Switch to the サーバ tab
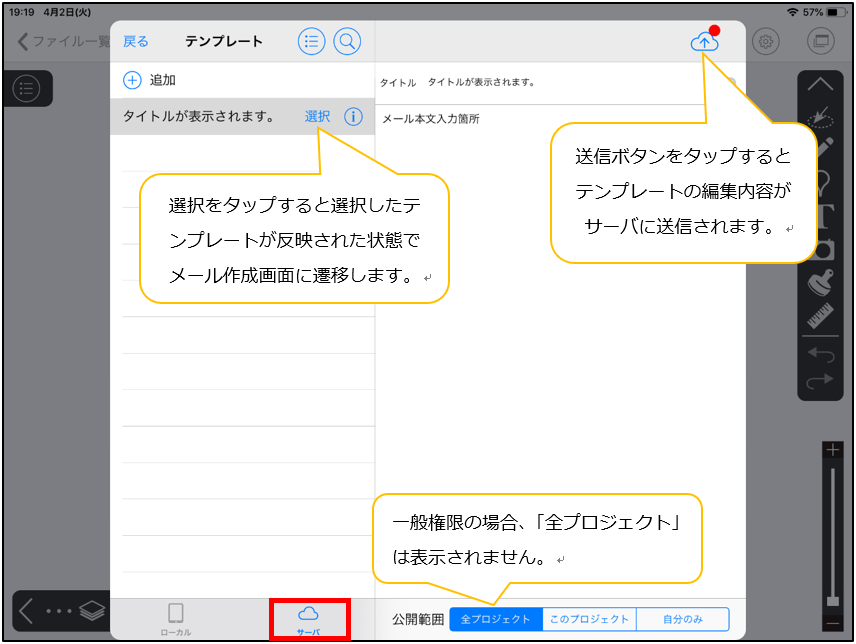The width and height of the screenshot is (856, 644). pos(309,619)
